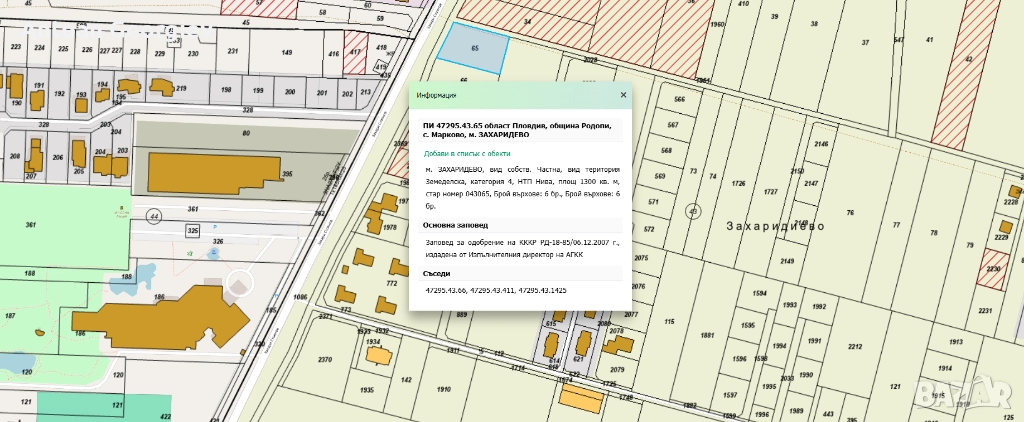The width and height of the screenshot is (1024, 422).
Task: Select parcel 76 on the map
Action: tap(850, 212)
